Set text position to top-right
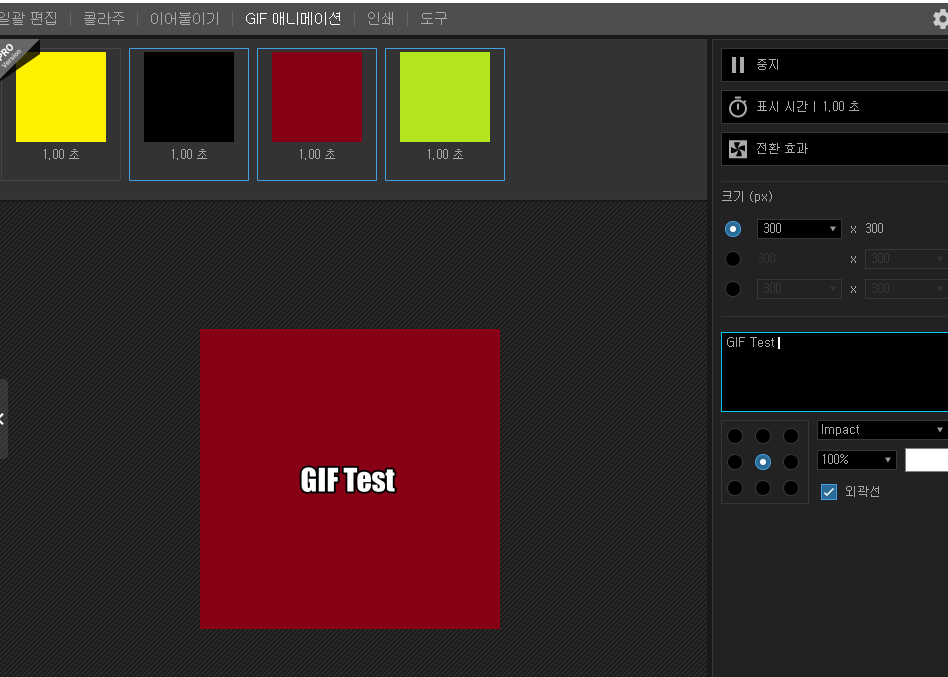This screenshot has height=677, width=948. click(x=791, y=436)
